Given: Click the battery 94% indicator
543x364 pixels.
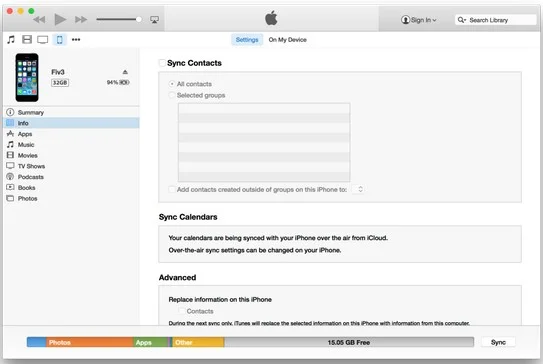Looking at the screenshot, I should coord(118,82).
